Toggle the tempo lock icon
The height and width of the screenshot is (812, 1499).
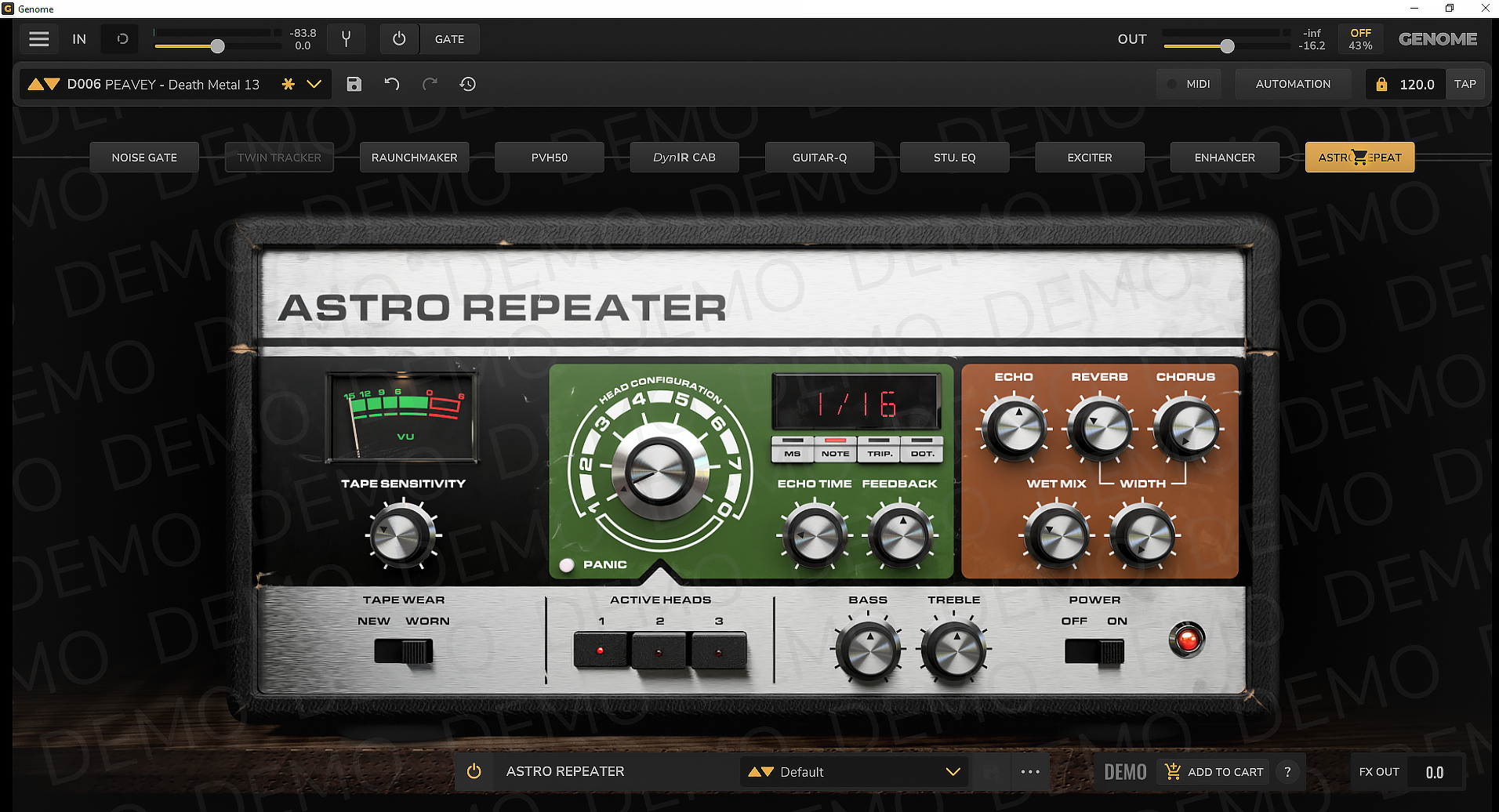[1381, 84]
